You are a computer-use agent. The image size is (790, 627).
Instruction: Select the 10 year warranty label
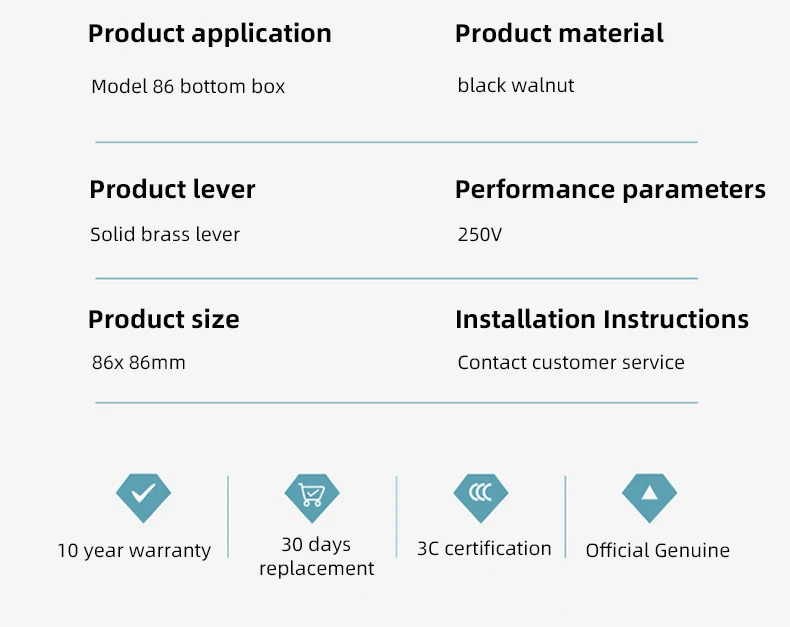pos(134,550)
